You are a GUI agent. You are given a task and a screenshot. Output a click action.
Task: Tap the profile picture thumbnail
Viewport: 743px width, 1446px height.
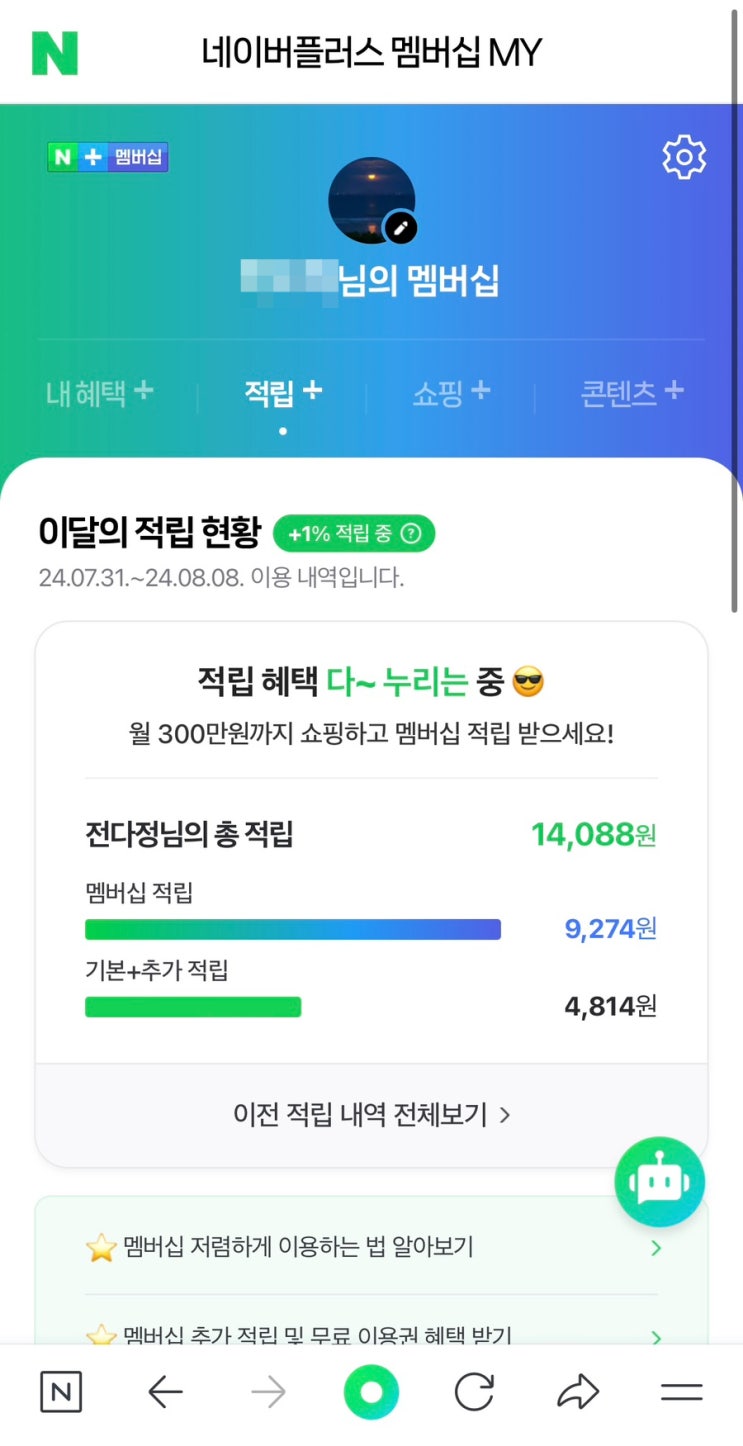pyautogui.click(x=370, y=198)
